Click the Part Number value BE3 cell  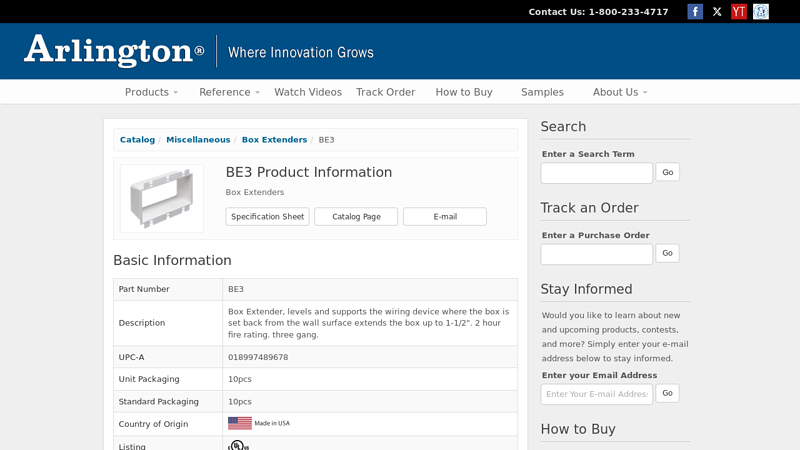(x=370, y=289)
